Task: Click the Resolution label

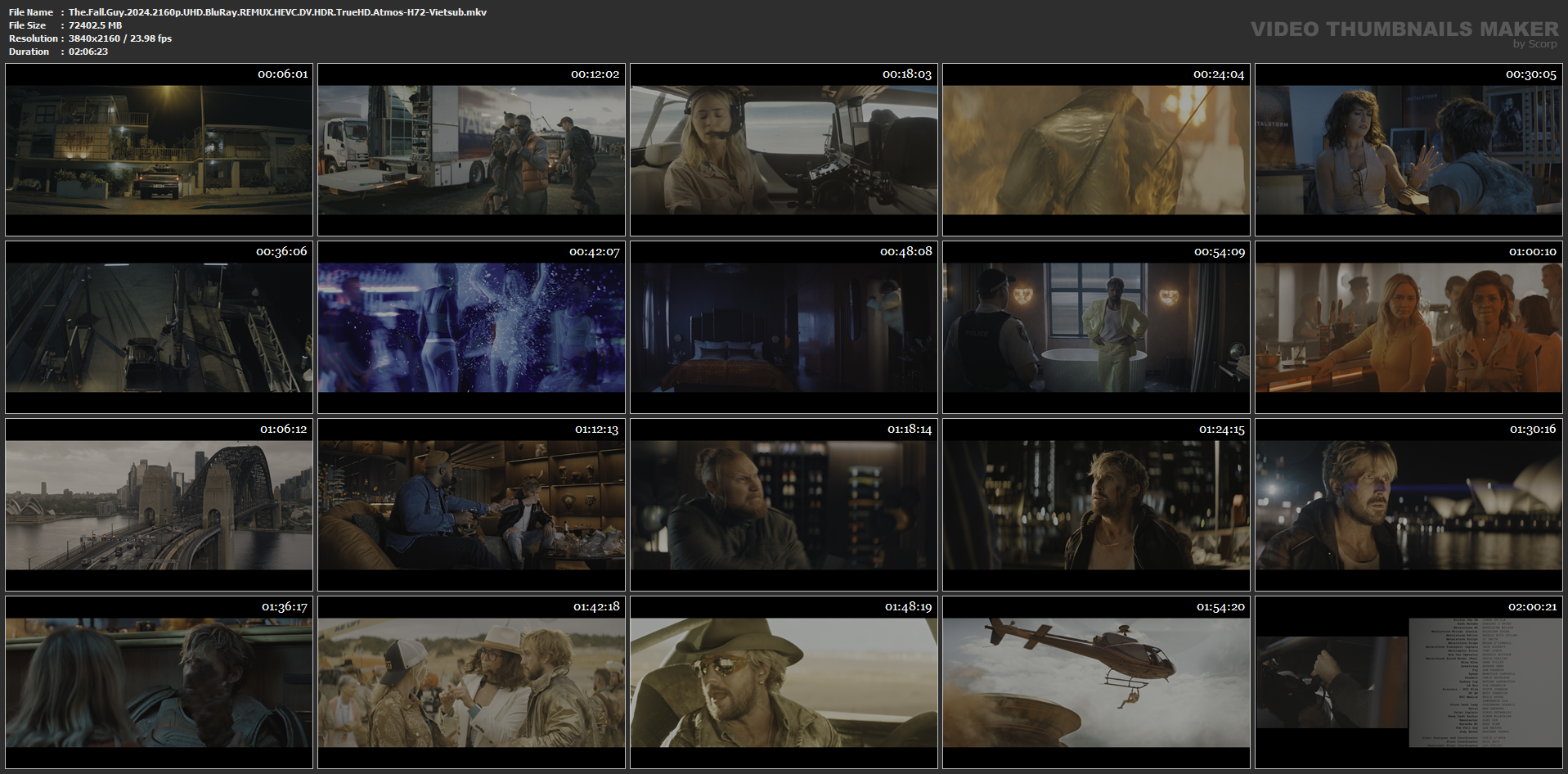Action: pos(34,38)
